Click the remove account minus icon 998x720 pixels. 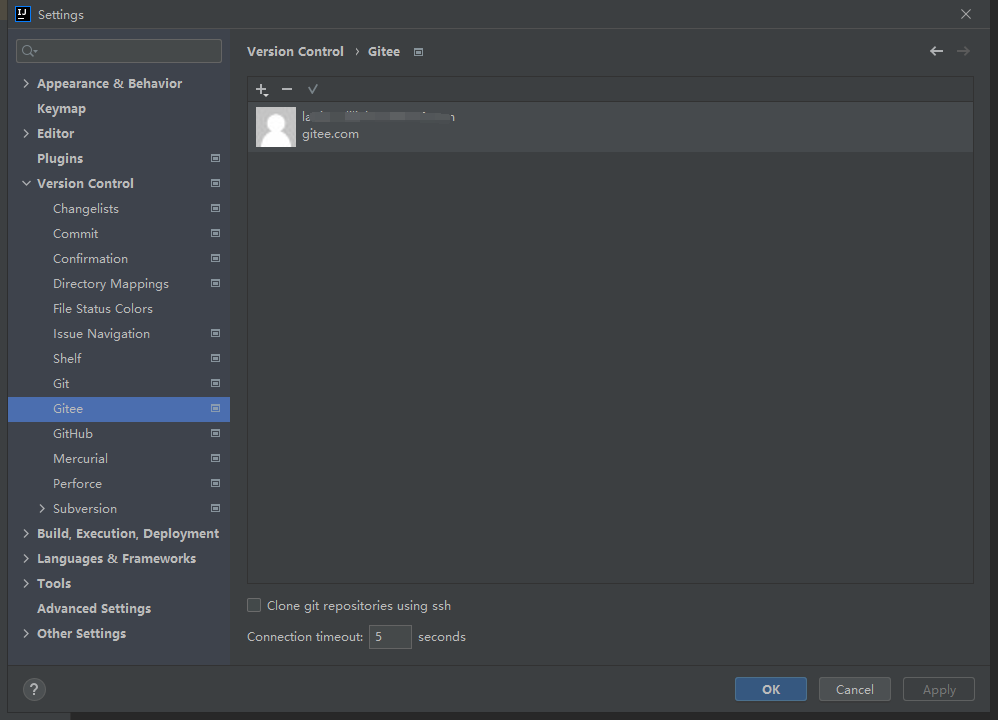point(287,90)
